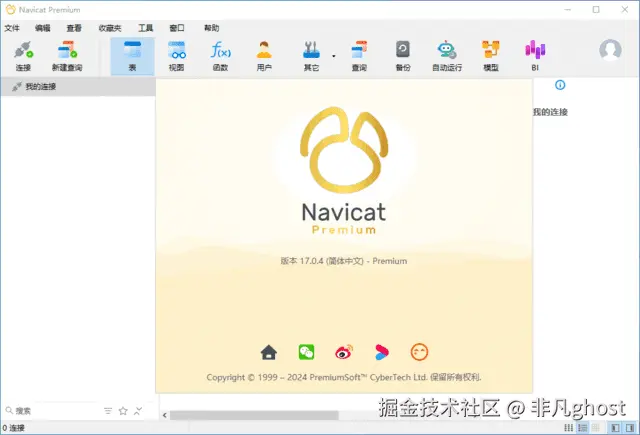
Task: Click the left scroll arrow at bottom
Action: pyautogui.click(x=164, y=415)
